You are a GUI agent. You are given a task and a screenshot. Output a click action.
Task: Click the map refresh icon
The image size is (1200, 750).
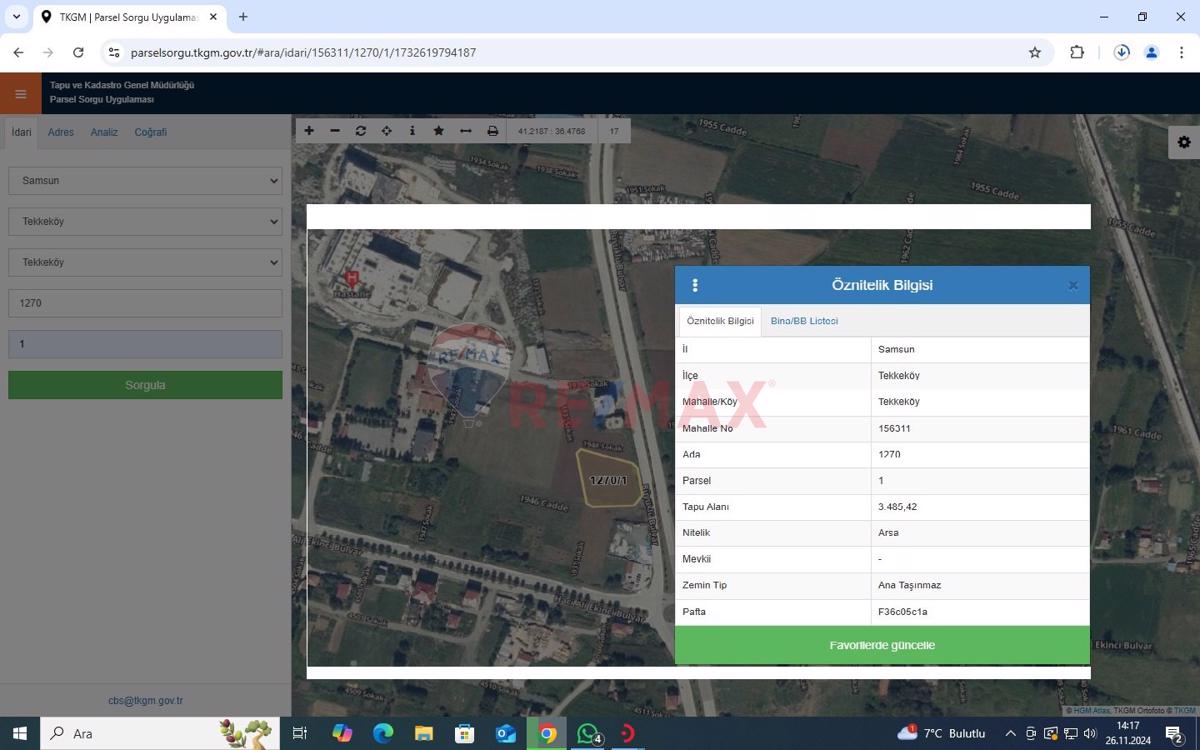pyautogui.click(x=361, y=131)
